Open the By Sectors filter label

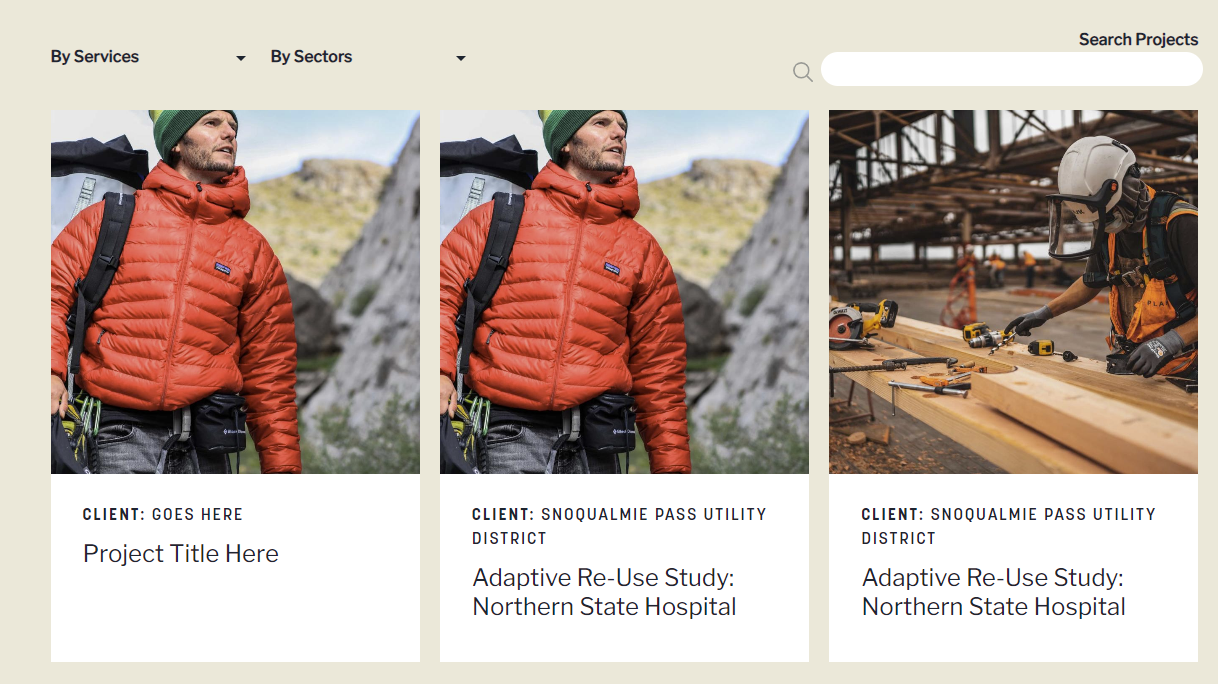pos(311,57)
